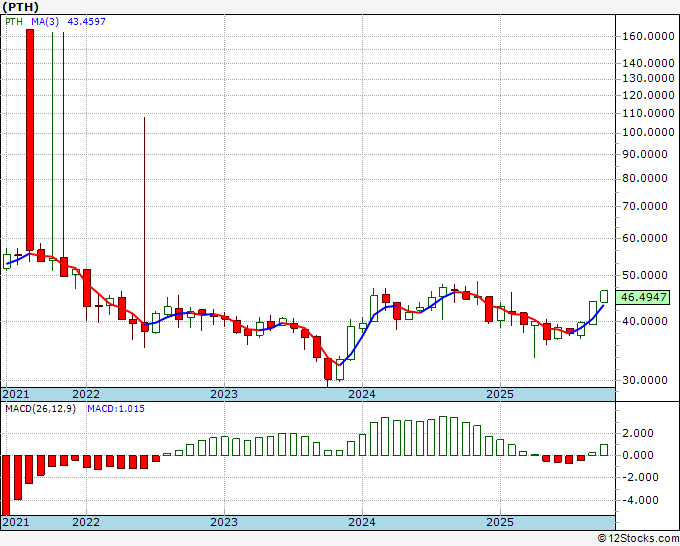Screen dimensions: 680x546
Task: Click the tall red 2021 candlestick body
Action: tap(30, 140)
